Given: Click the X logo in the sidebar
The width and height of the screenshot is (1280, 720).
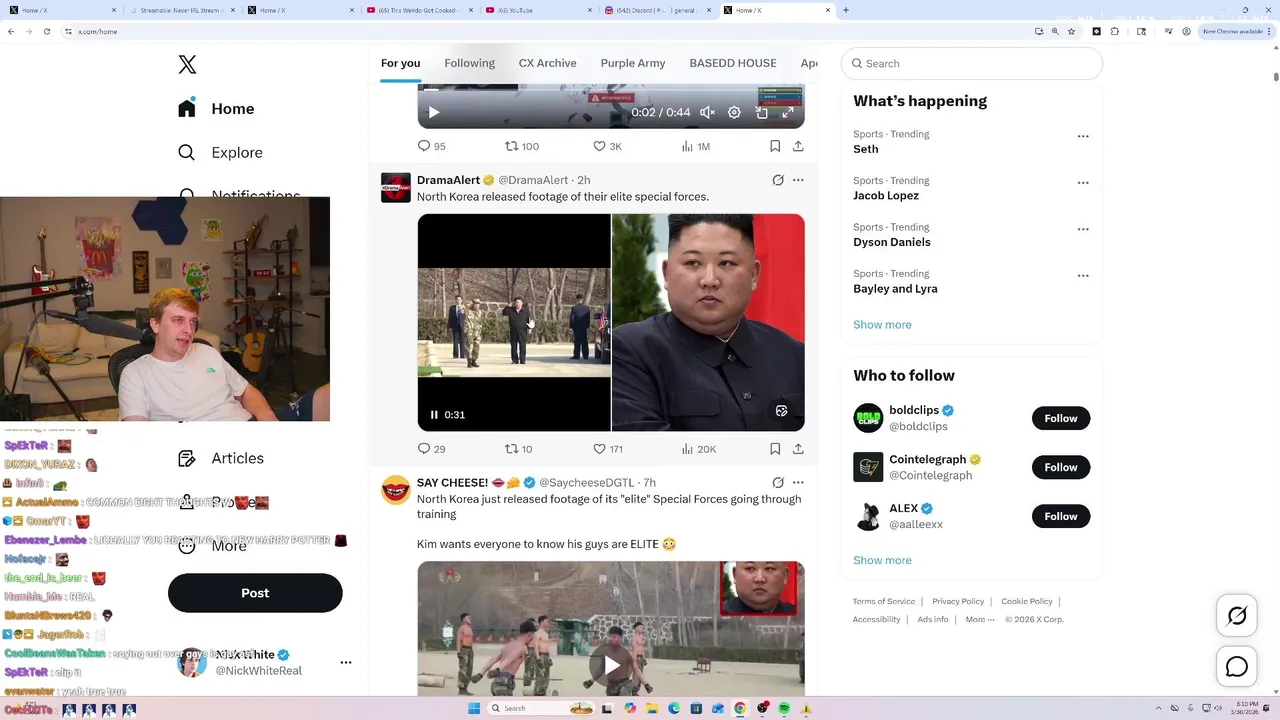Looking at the screenshot, I should (187, 65).
